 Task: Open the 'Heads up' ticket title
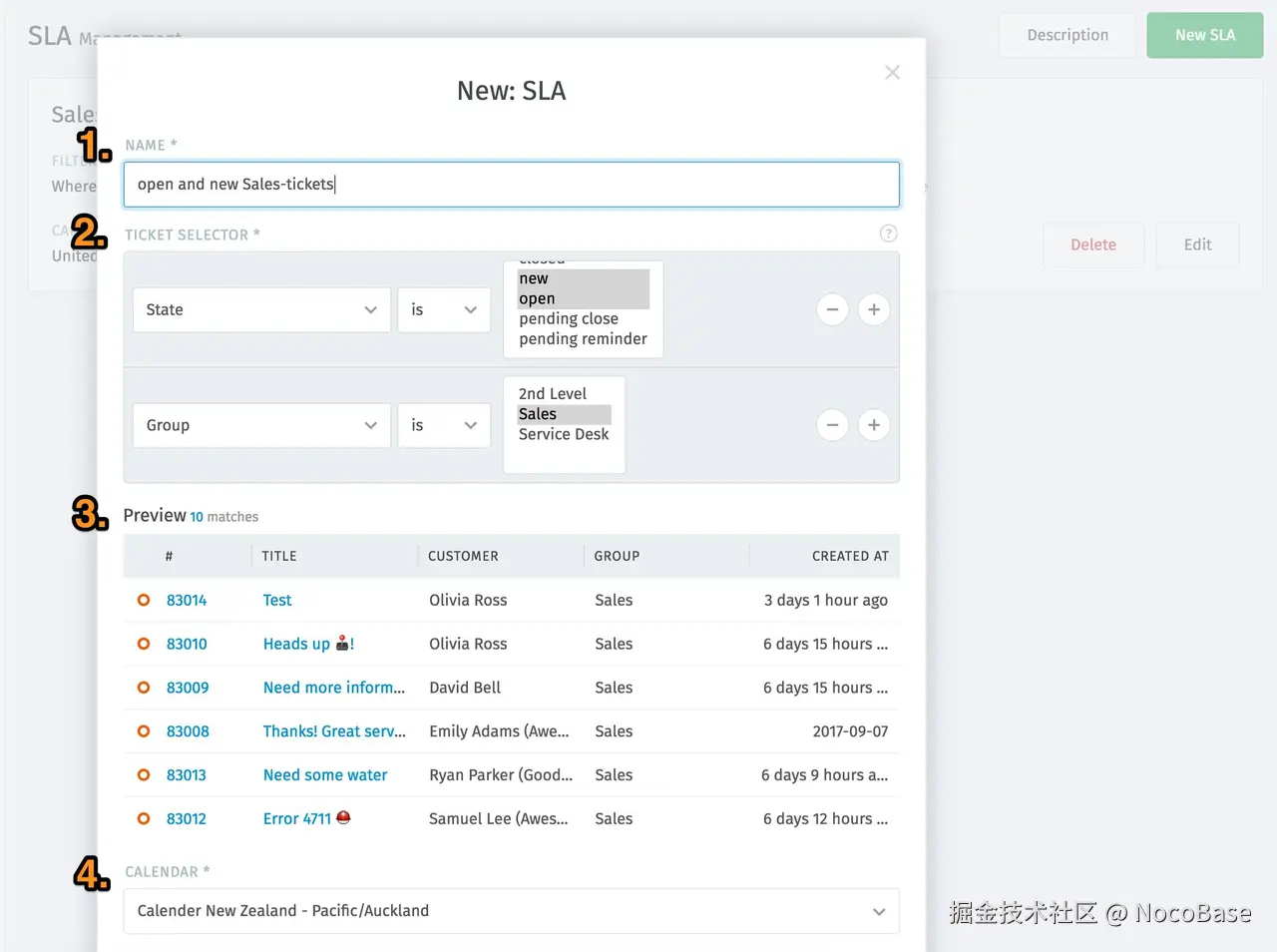[308, 644]
